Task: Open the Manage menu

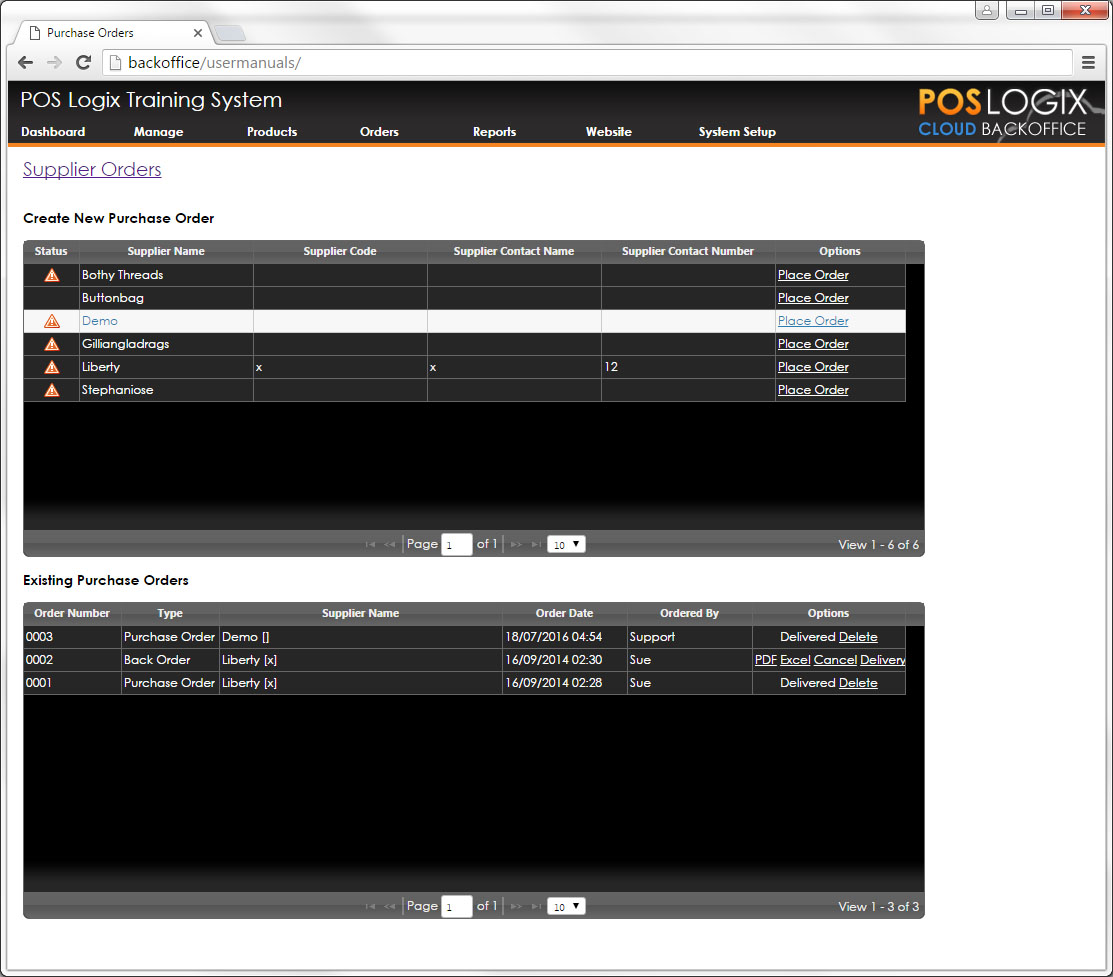Action: [x=158, y=132]
